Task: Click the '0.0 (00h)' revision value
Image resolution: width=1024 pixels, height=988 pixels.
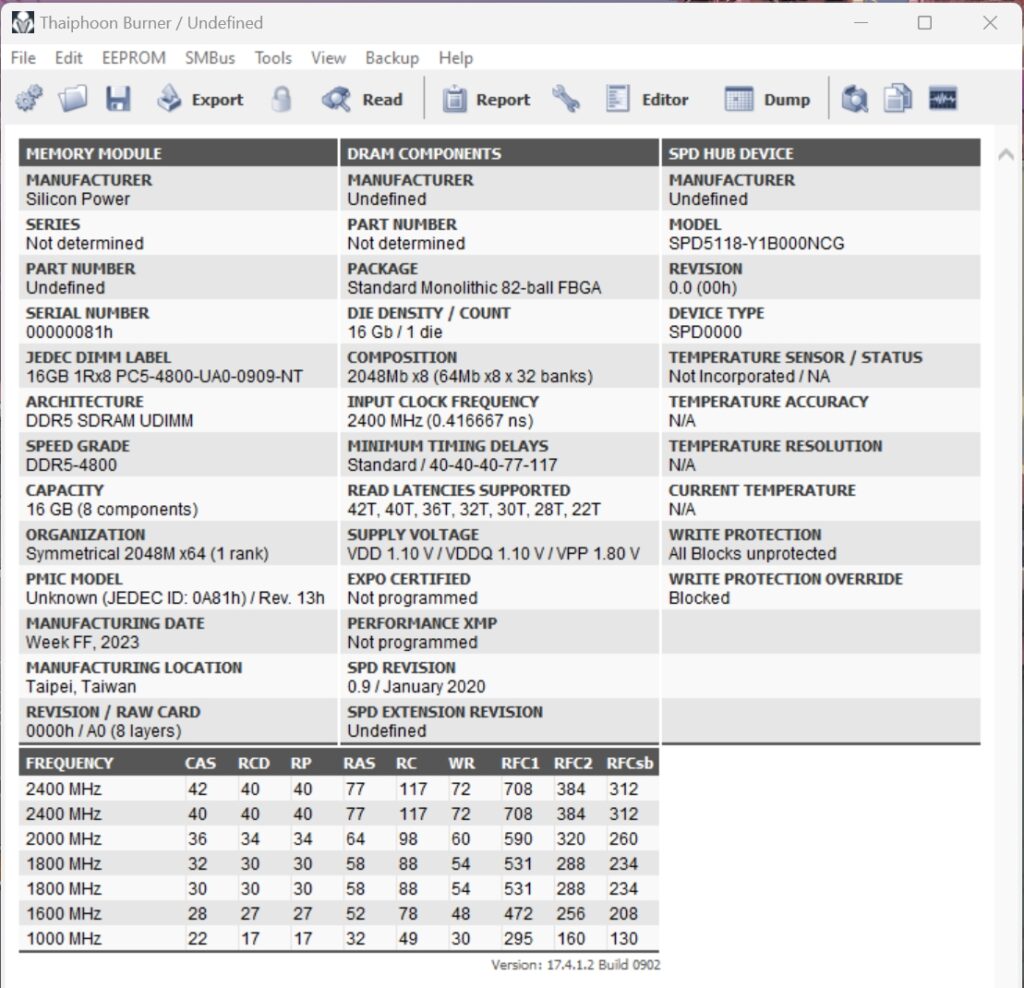Action: pos(703,288)
